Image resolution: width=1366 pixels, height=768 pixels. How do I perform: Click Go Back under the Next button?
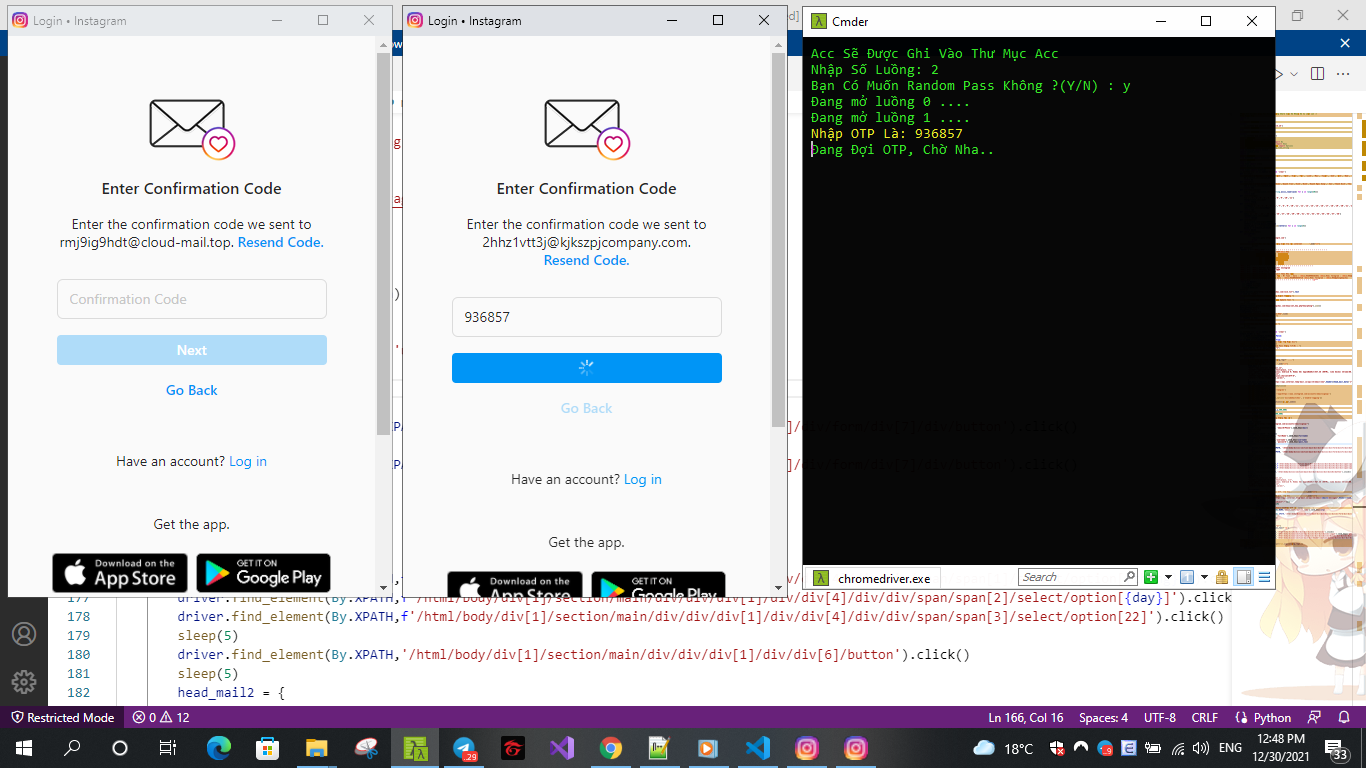[x=192, y=390]
